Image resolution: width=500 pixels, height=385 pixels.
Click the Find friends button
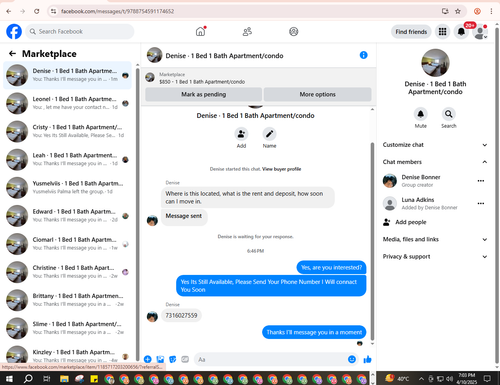(411, 32)
